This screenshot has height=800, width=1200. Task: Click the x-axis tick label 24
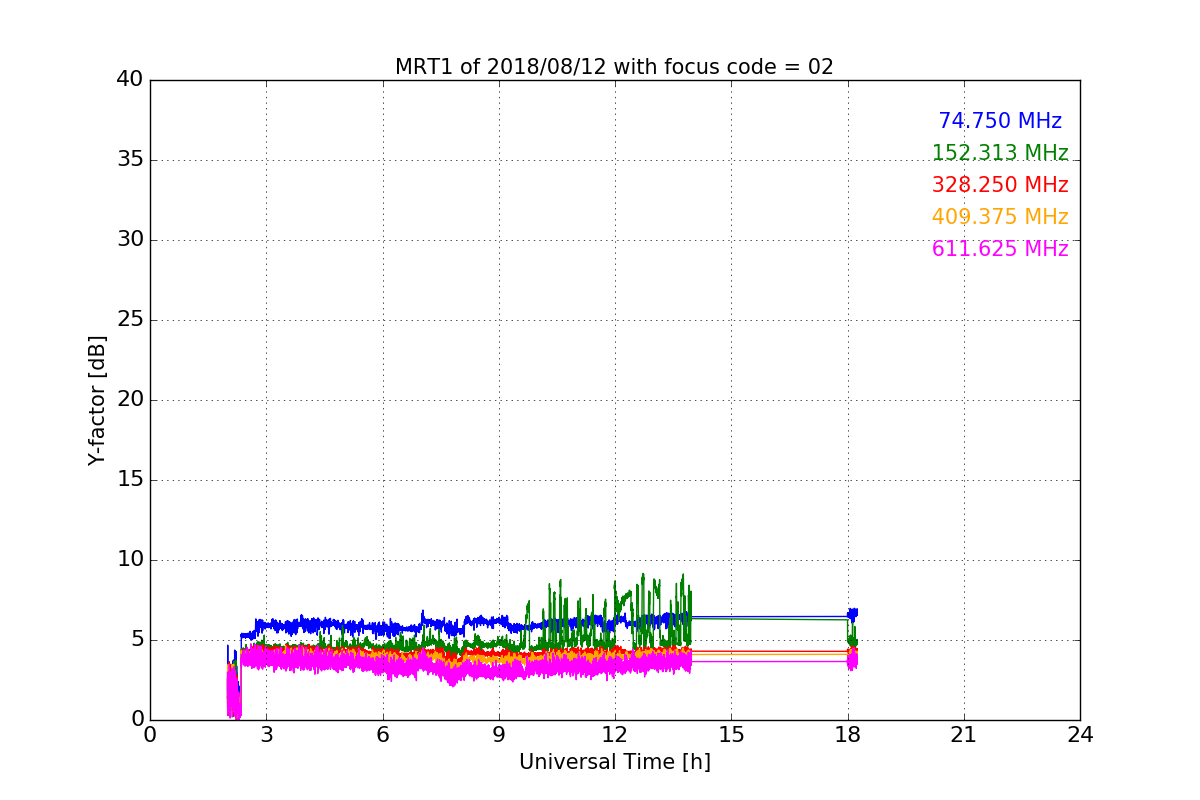(1080, 734)
